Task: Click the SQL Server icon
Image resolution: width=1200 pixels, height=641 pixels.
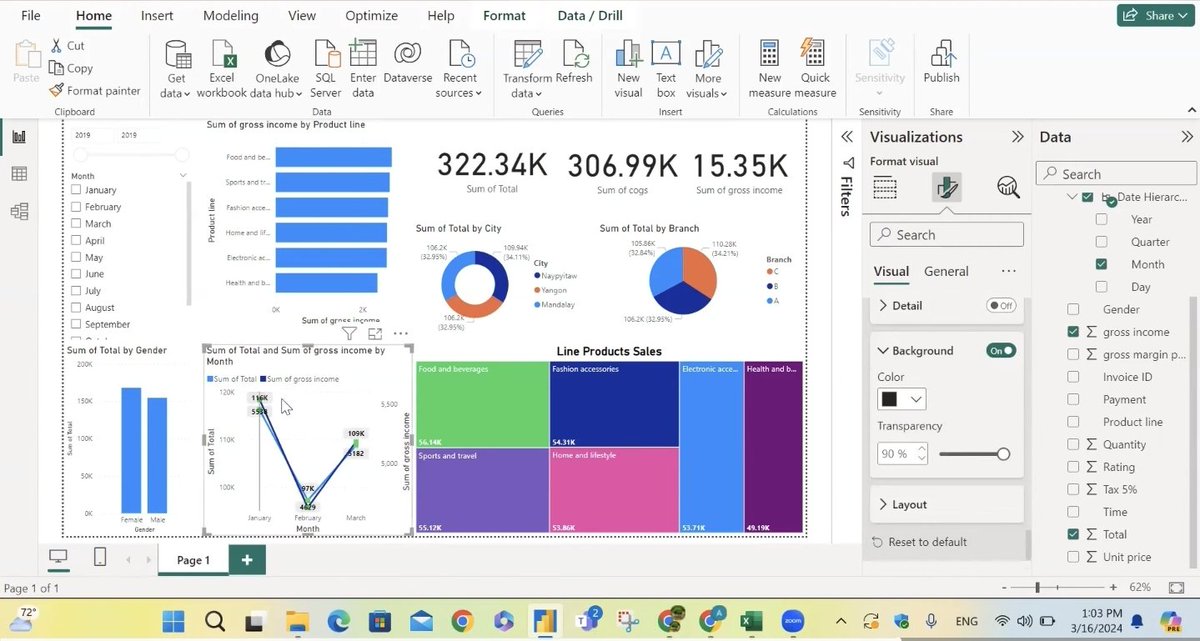Action: [x=326, y=56]
